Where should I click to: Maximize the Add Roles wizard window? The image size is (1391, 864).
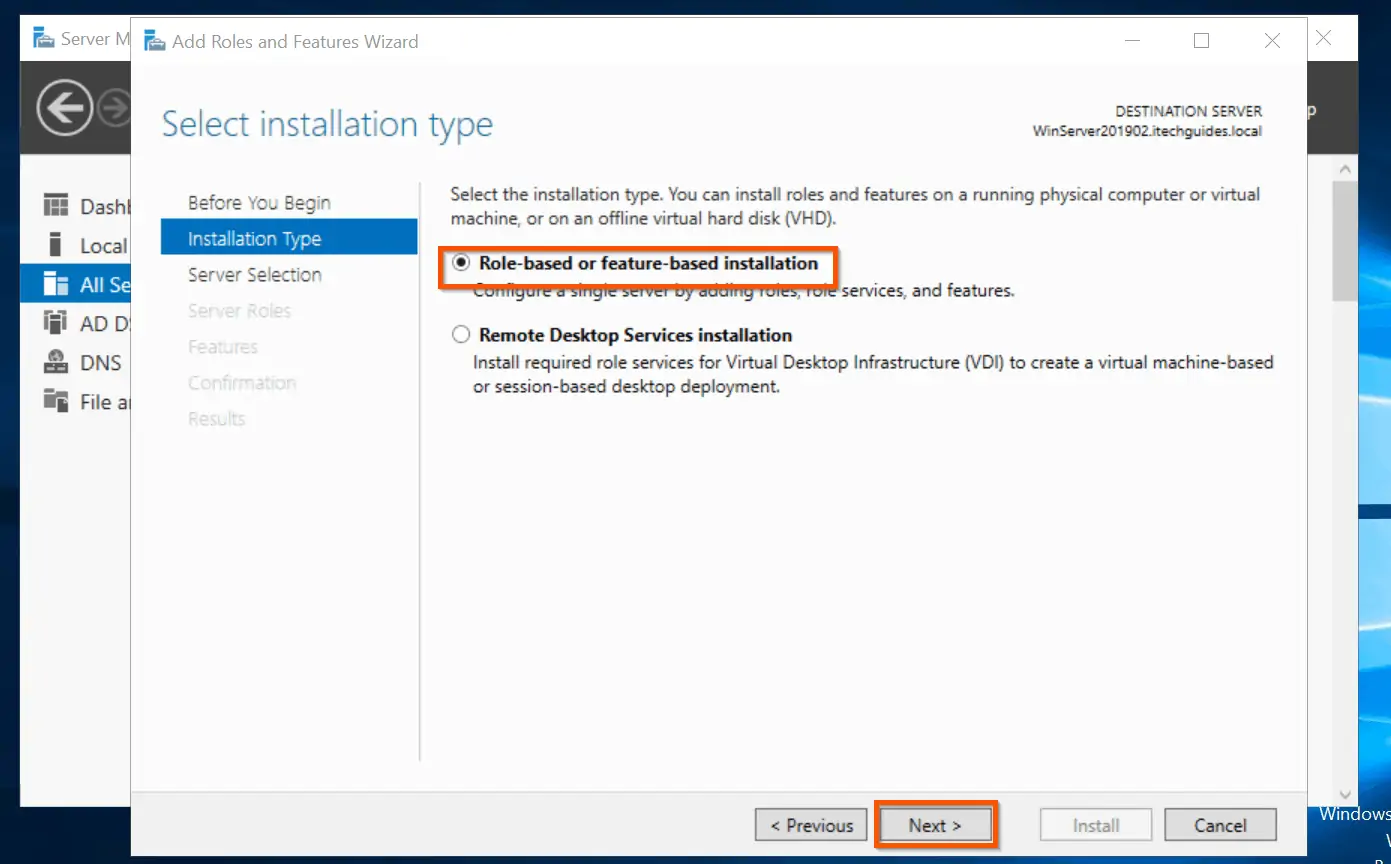coord(1202,41)
